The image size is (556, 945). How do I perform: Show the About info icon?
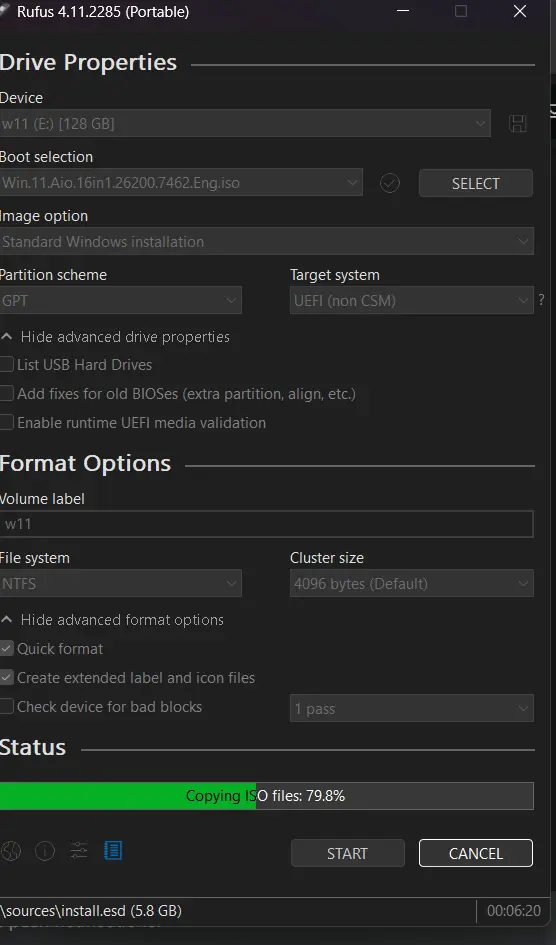[45, 850]
